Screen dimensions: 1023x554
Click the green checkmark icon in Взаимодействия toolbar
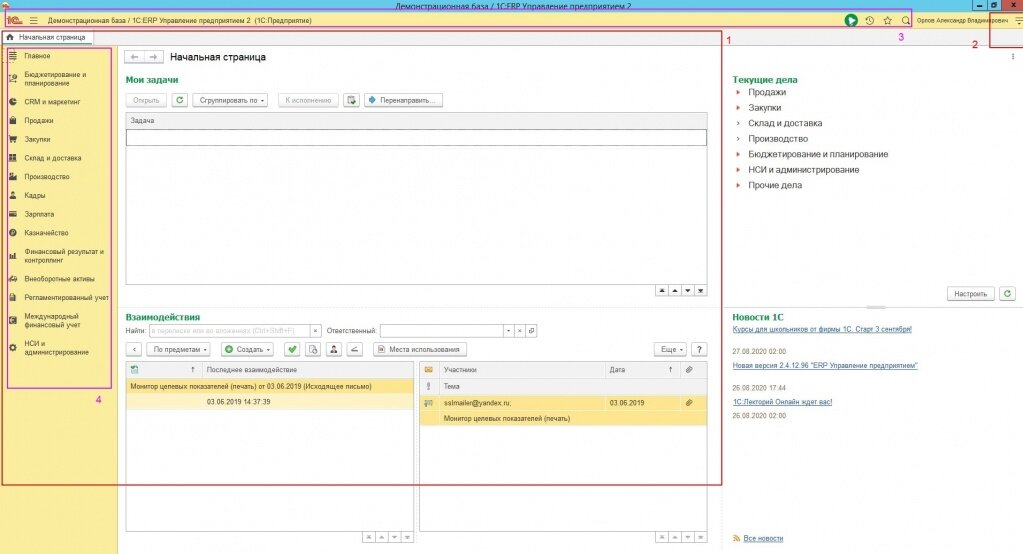(x=292, y=350)
